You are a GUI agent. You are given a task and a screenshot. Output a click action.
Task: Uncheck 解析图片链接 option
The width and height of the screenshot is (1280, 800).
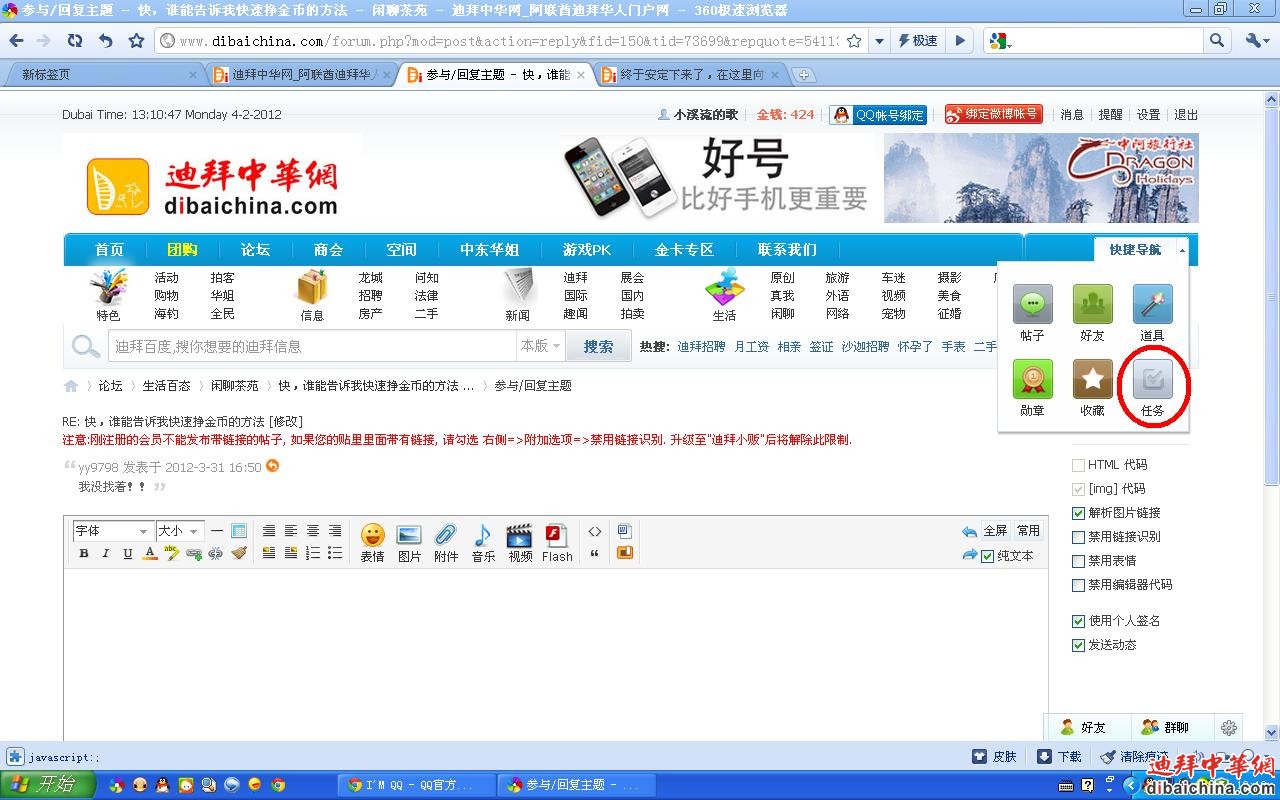click(1078, 513)
